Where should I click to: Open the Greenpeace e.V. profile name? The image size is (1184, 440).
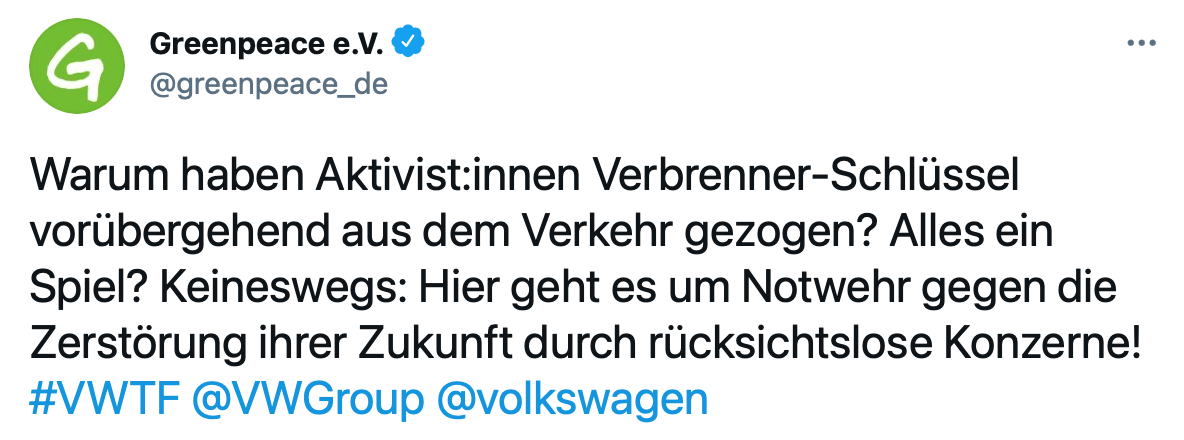tap(269, 44)
